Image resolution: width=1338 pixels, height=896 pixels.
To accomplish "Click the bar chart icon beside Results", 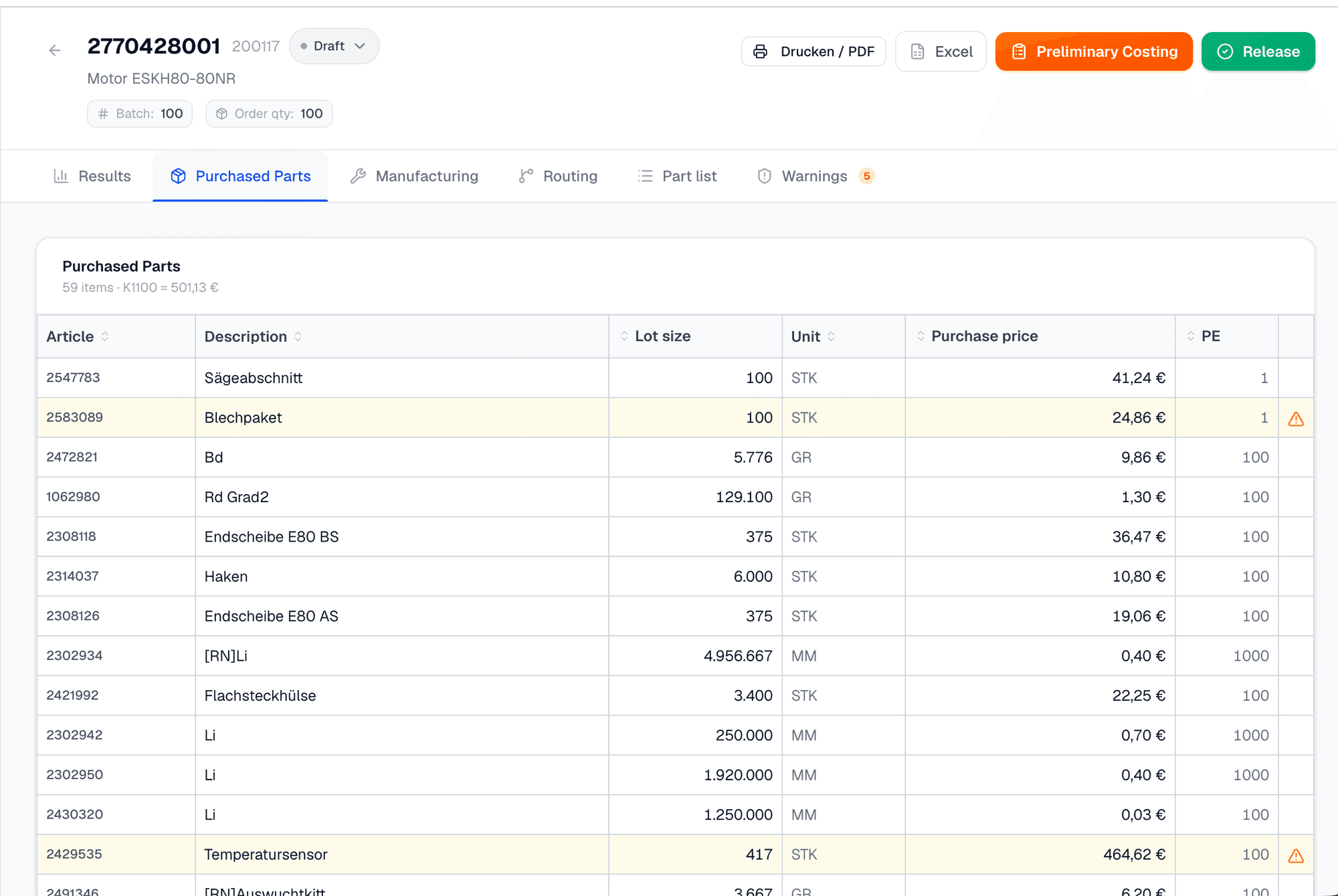I will point(61,176).
